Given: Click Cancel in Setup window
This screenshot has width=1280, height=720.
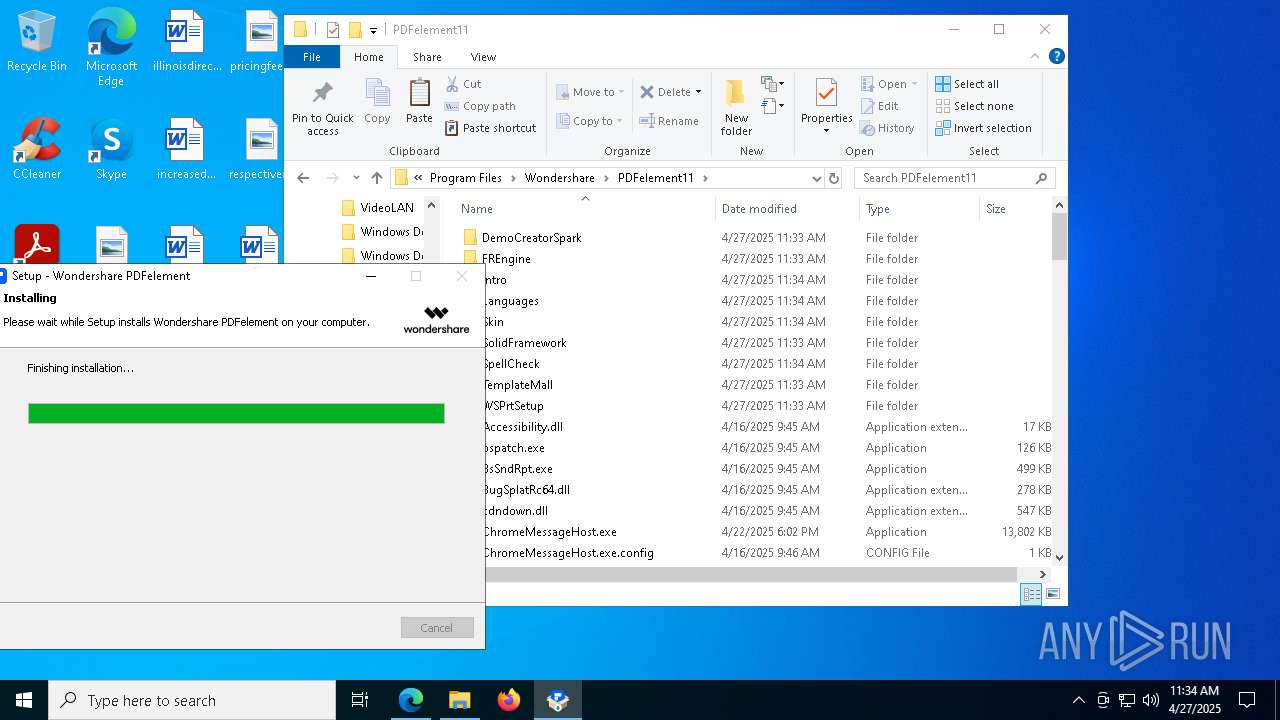Looking at the screenshot, I should point(437,628).
